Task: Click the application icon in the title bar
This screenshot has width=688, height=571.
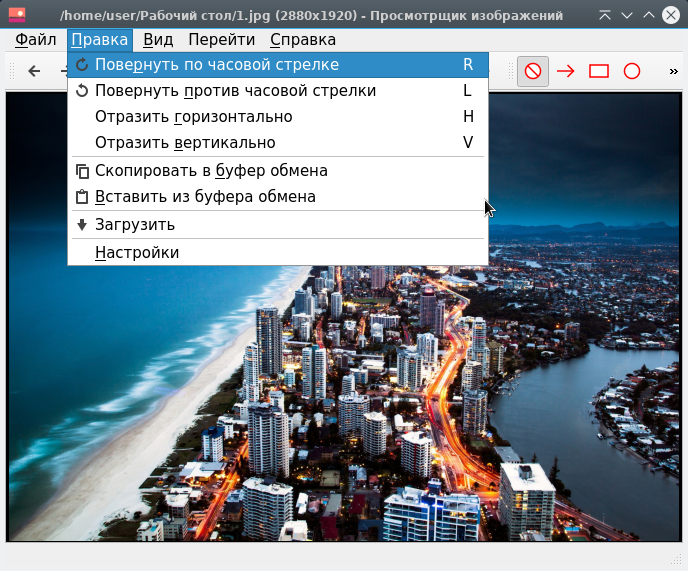Action: pos(17,15)
